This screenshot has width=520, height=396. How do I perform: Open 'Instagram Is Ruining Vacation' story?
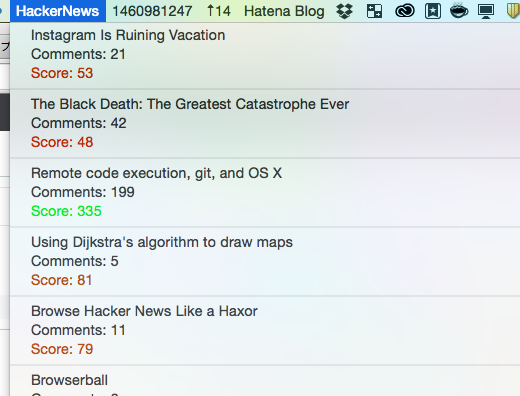click(128, 35)
